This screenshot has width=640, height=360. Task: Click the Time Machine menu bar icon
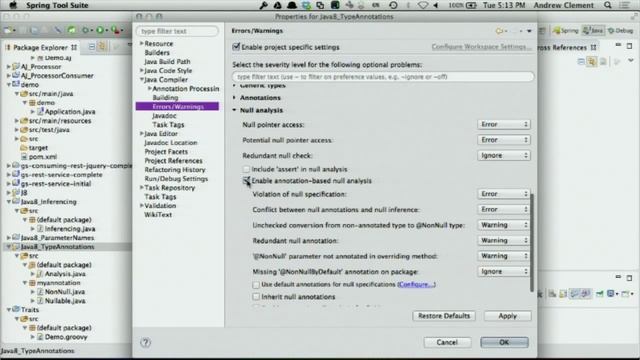(393, 5)
